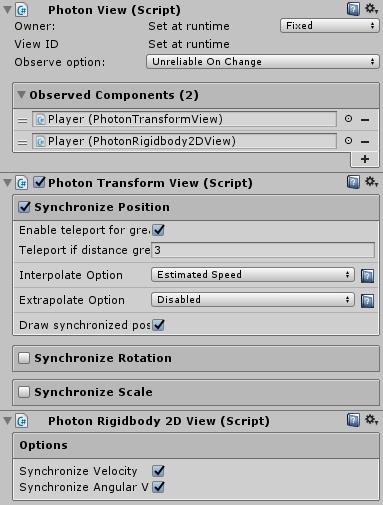The image size is (383, 505).
Task: Open Observe option dropdown
Action: (x=263, y=62)
